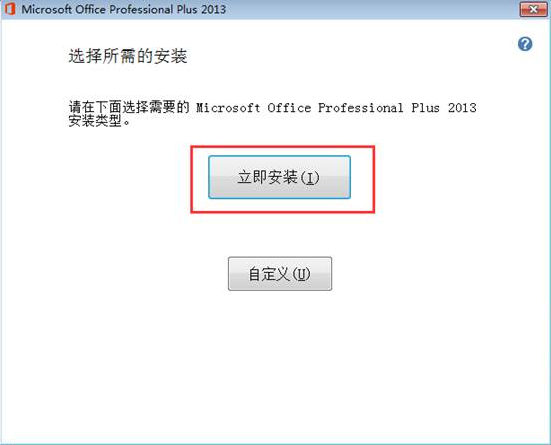
Task: Choose the 自定义(U) custom install button
Action: (280, 274)
